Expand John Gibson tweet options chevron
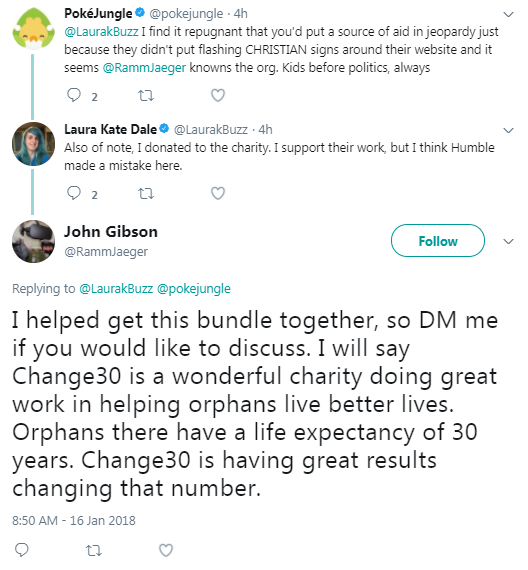 (x=508, y=241)
